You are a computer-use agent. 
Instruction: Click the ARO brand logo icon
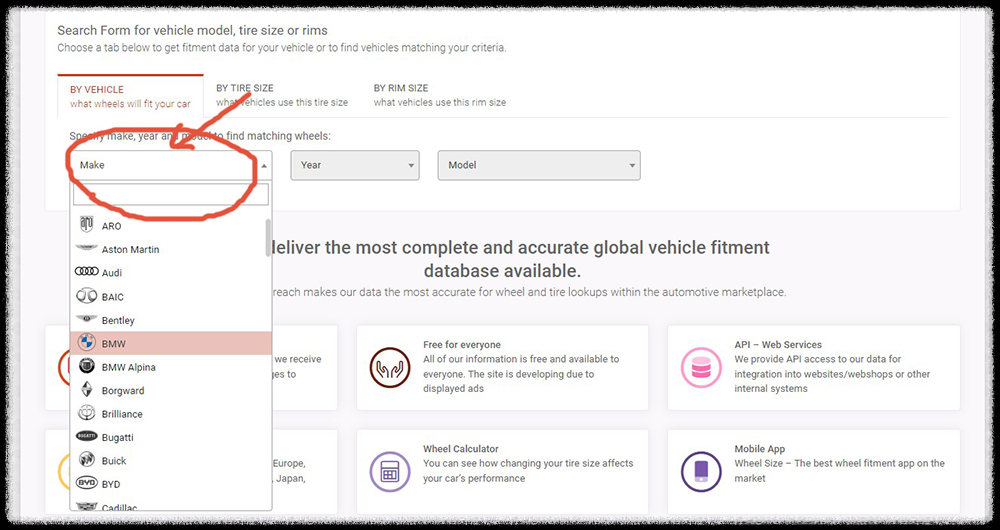point(86,225)
